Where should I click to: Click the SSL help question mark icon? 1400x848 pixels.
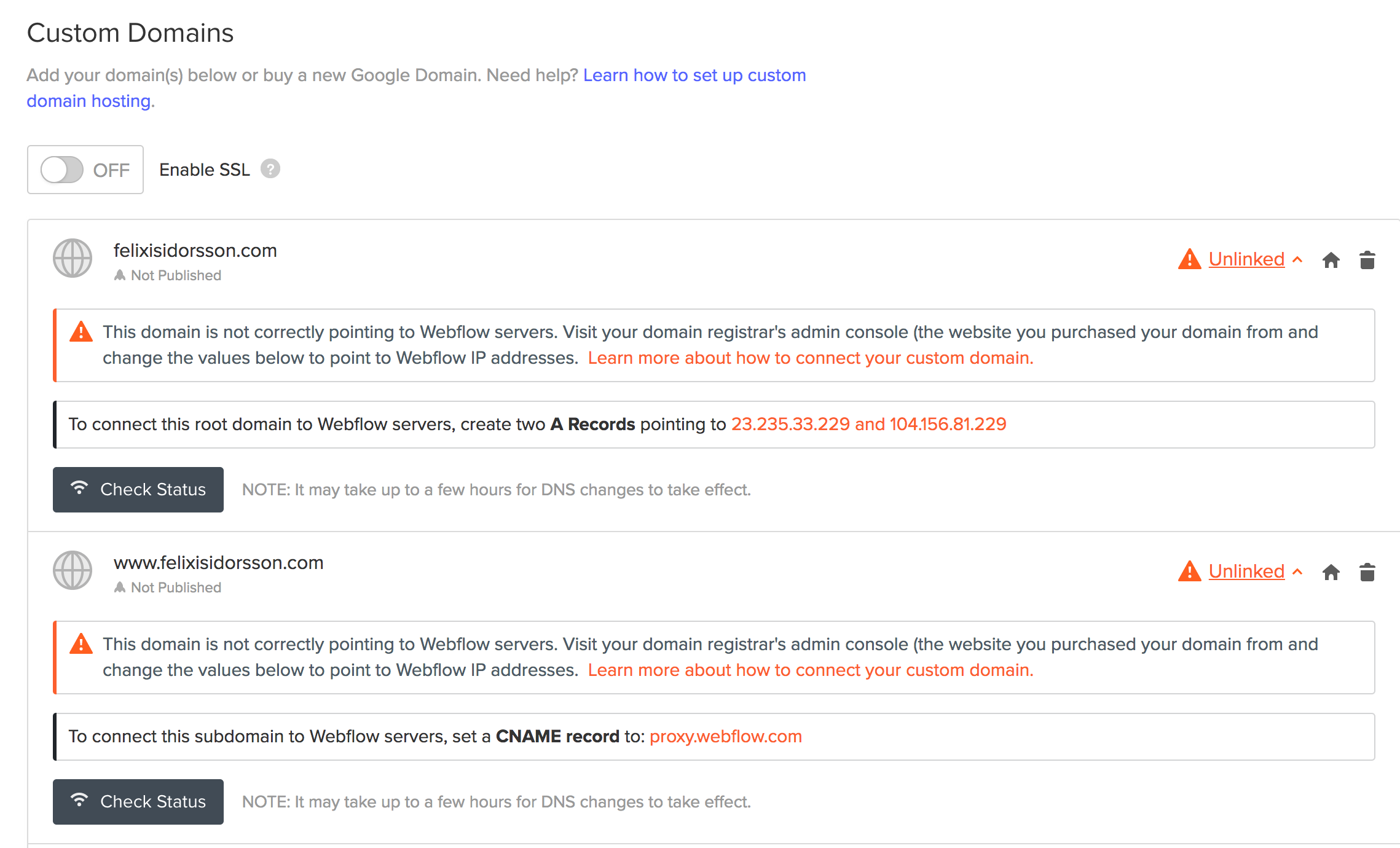270,169
